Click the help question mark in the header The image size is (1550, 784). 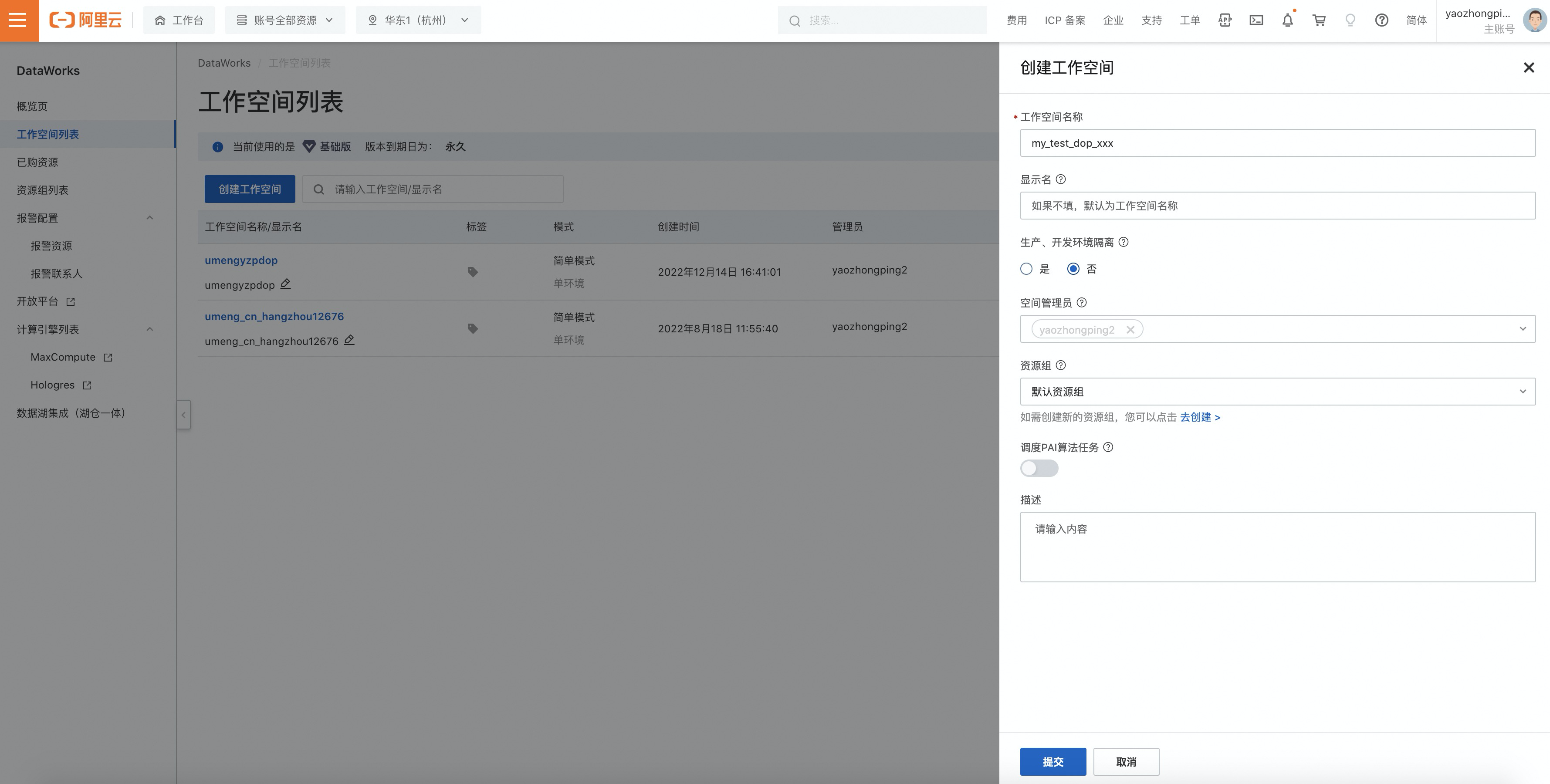1381,20
